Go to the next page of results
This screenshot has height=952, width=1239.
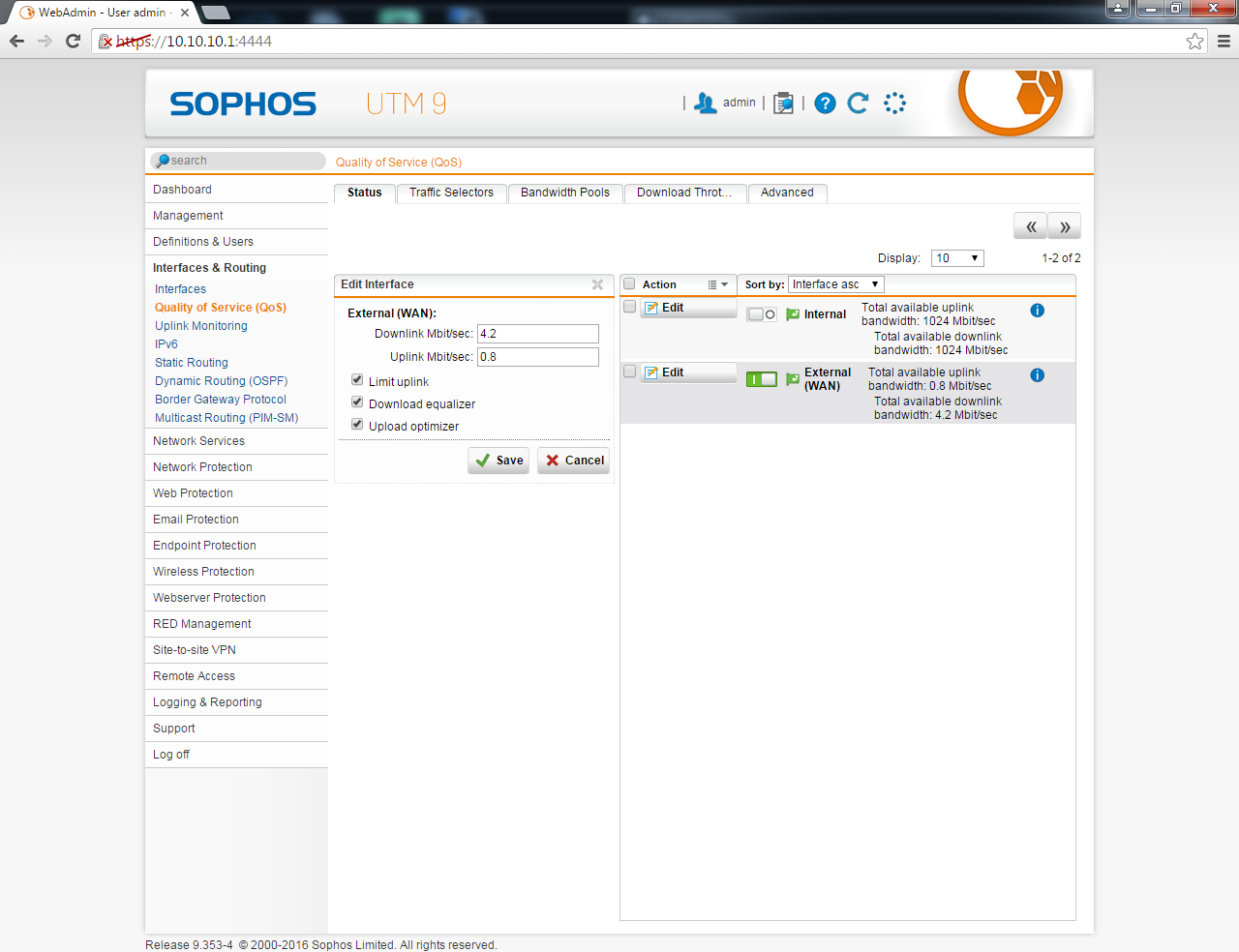(x=1065, y=226)
